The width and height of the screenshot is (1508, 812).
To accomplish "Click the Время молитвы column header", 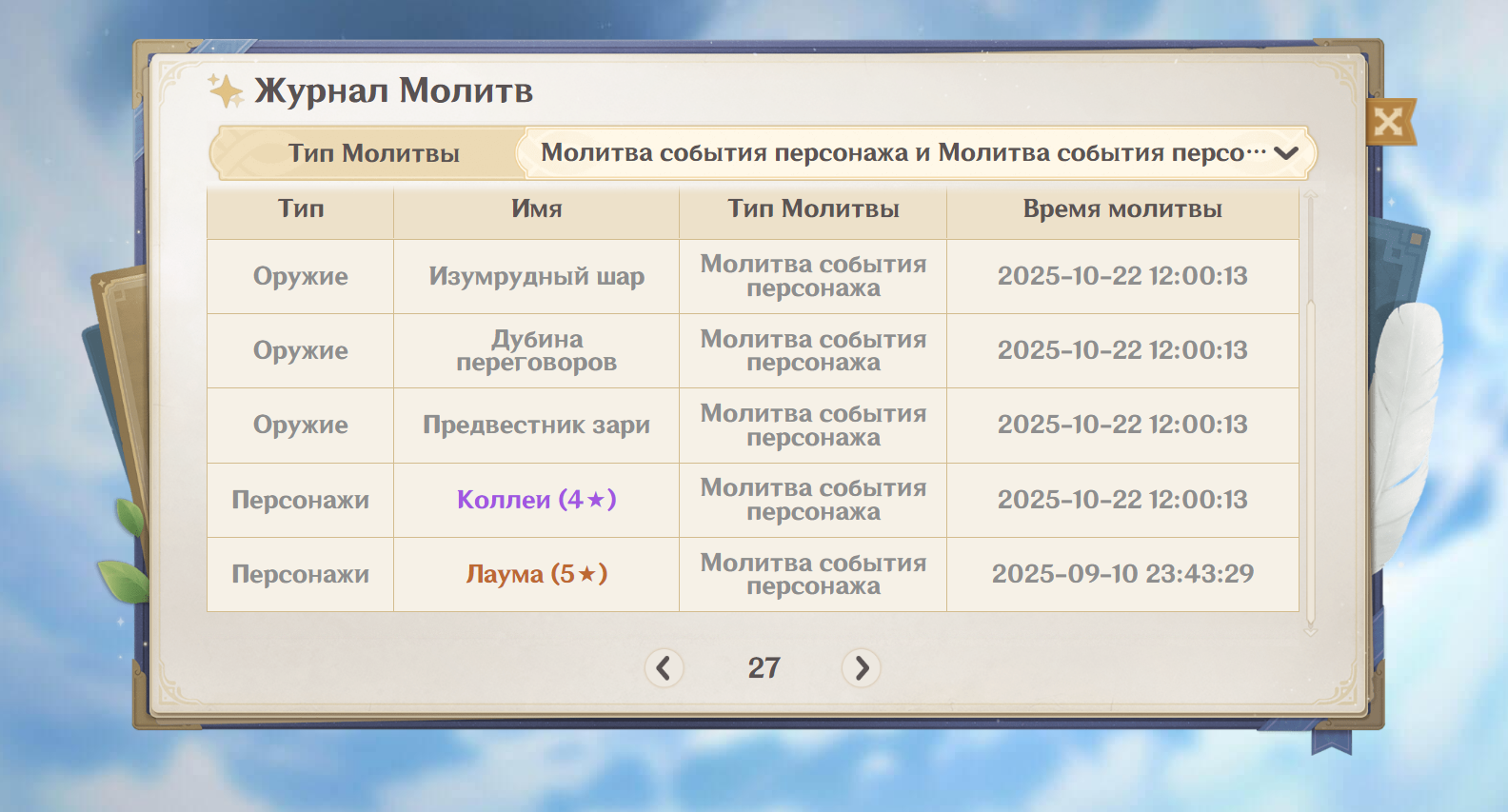I will point(1122,209).
